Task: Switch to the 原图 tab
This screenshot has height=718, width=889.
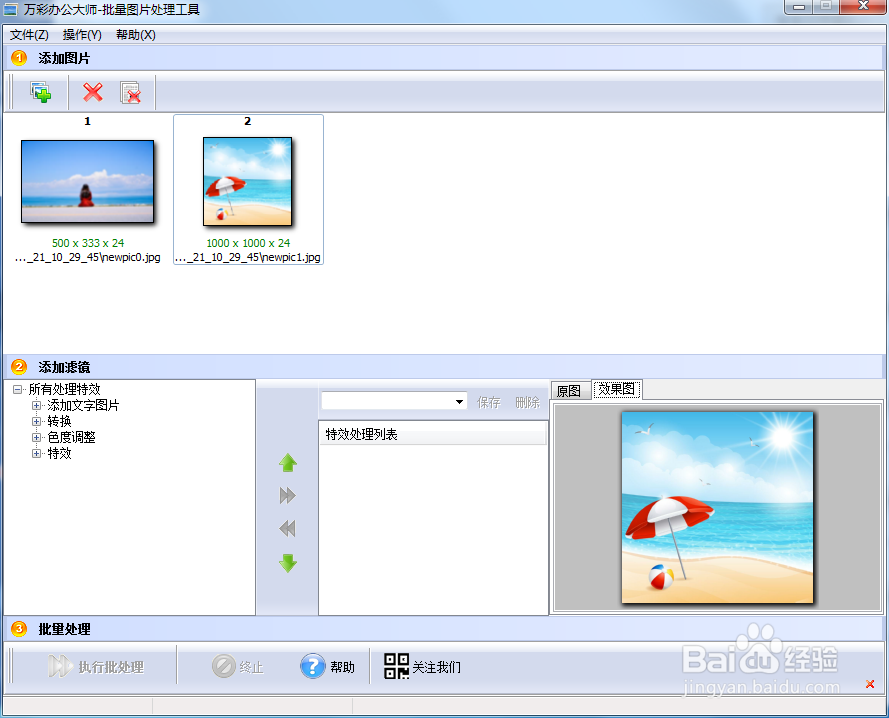Action: [569, 391]
